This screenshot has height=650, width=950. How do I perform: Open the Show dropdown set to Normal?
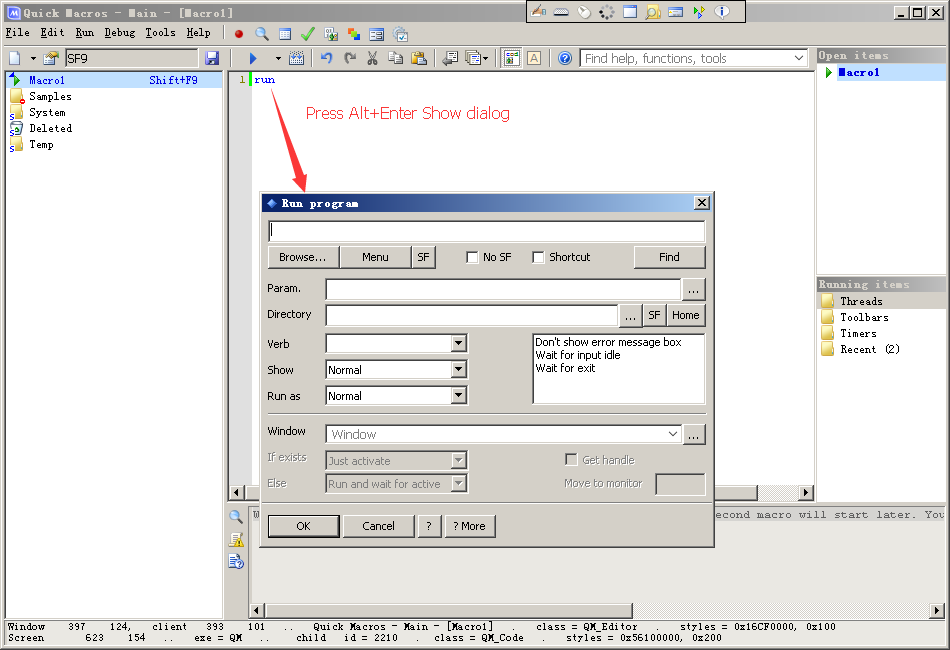click(459, 370)
